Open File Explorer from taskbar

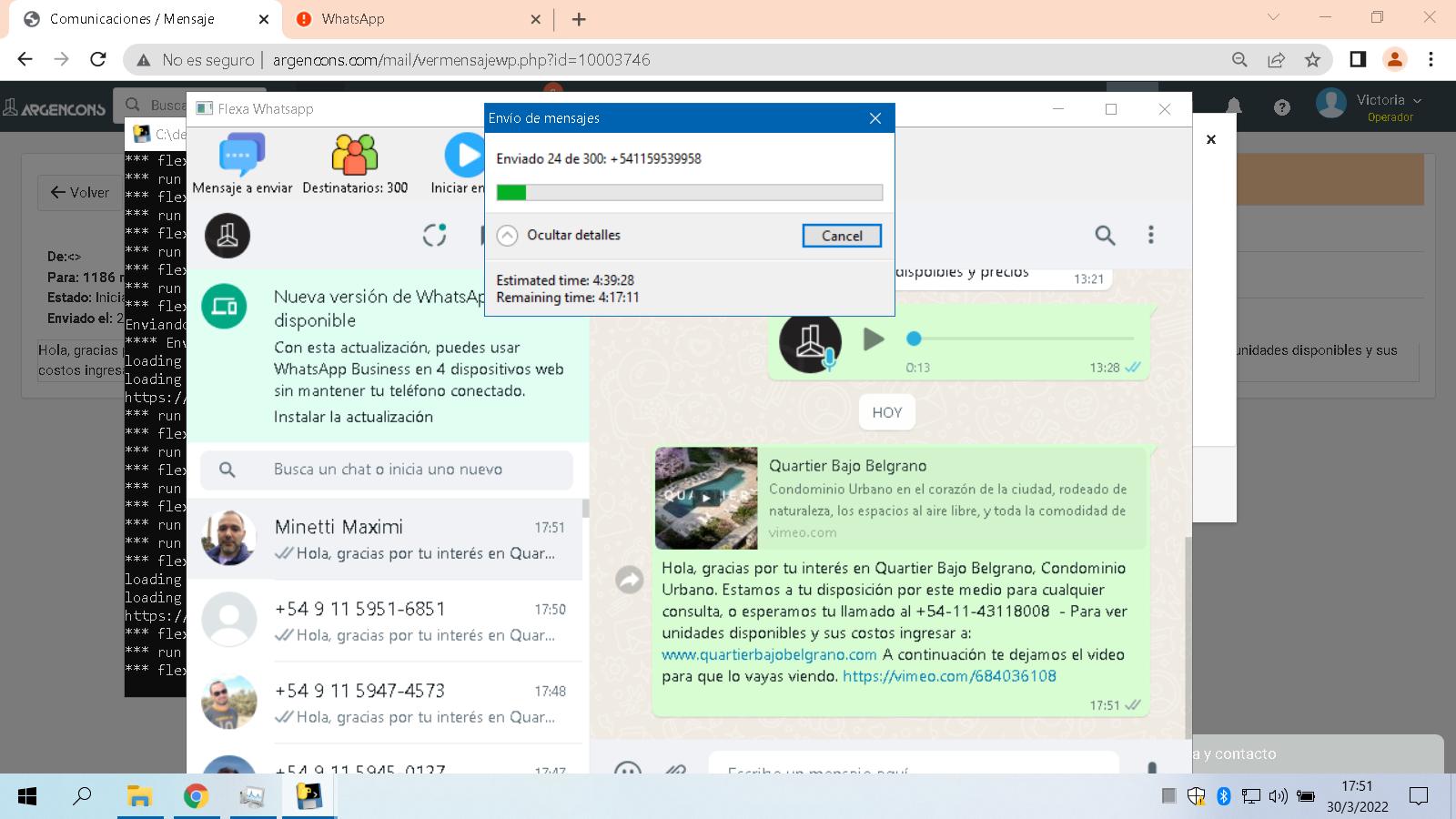tap(139, 797)
